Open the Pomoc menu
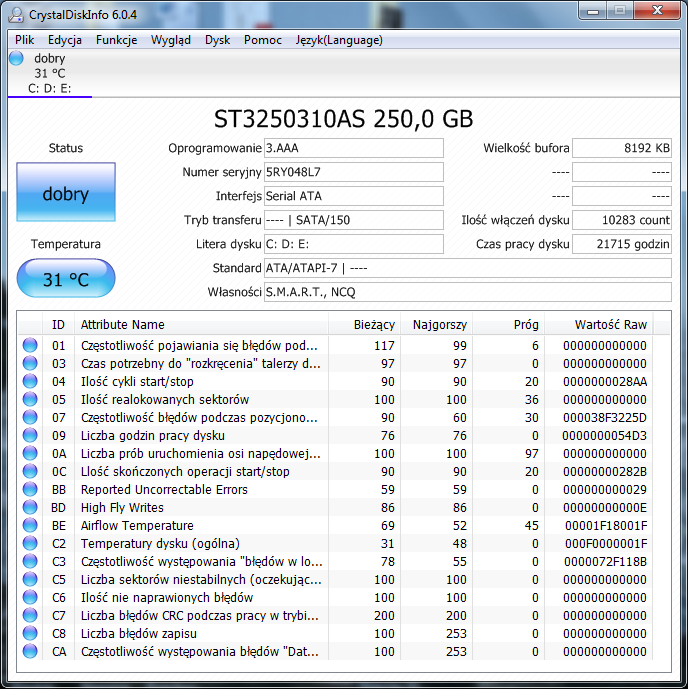The height and width of the screenshot is (689, 688). pyautogui.click(x=263, y=40)
